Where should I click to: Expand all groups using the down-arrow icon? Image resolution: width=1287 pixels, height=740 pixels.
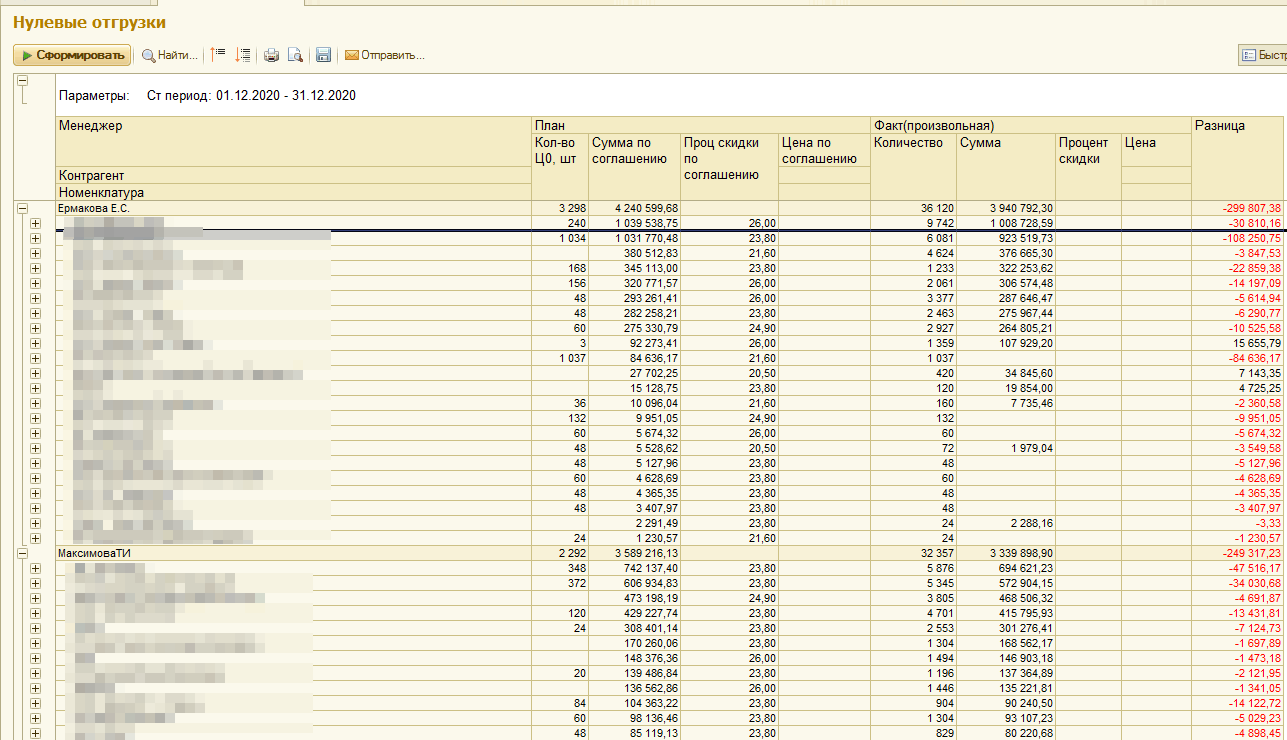point(242,55)
